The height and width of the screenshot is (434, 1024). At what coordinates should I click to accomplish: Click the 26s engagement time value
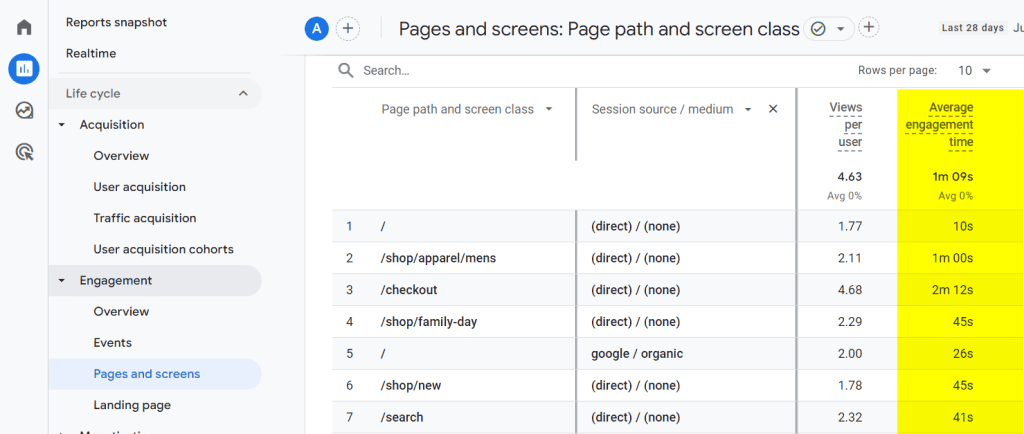(963, 354)
